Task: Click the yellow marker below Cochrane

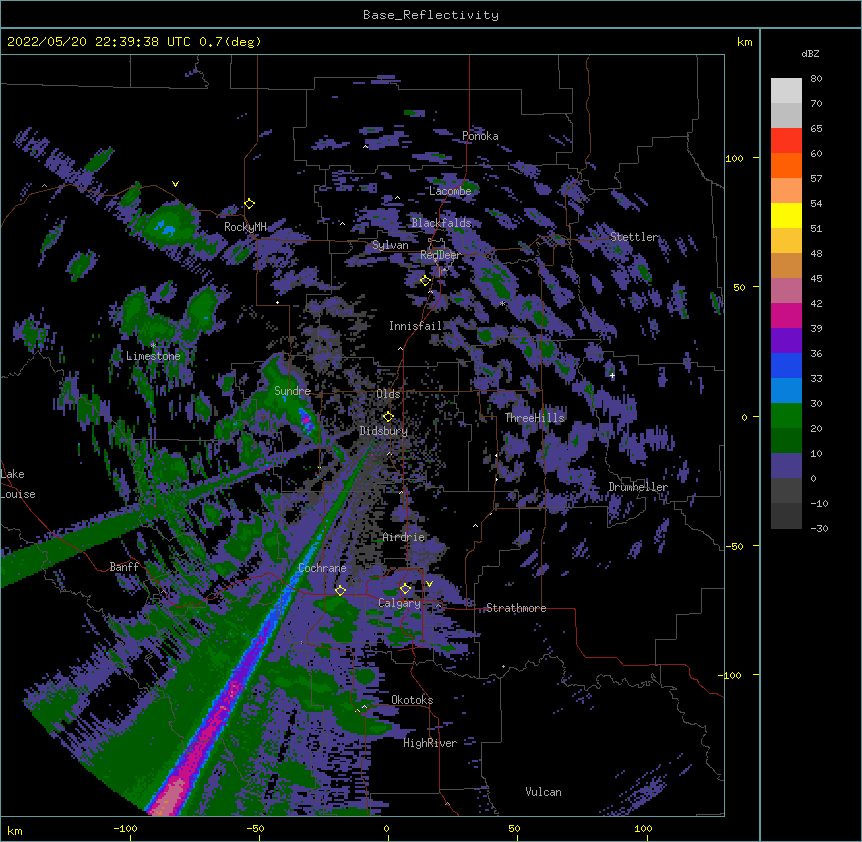Action: 340,590
